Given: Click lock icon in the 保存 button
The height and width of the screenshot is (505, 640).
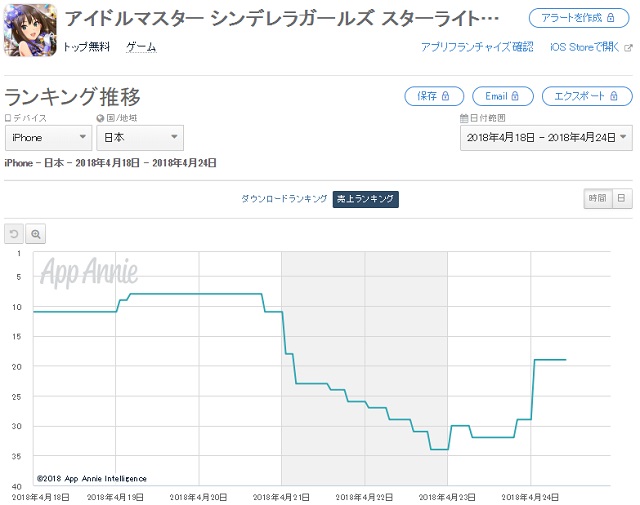Looking at the screenshot, I should [x=446, y=96].
